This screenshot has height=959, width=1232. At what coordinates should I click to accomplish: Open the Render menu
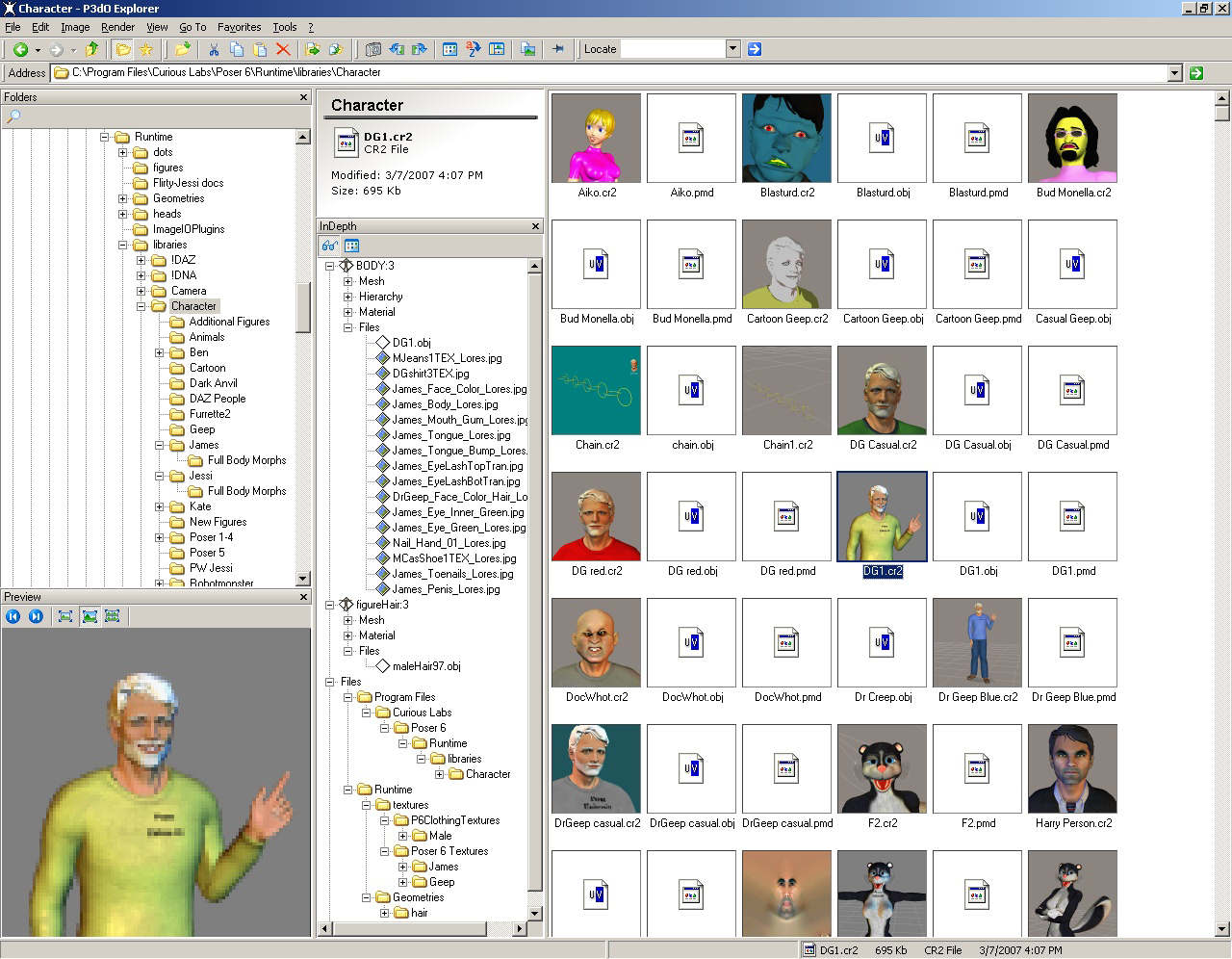pos(117,27)
